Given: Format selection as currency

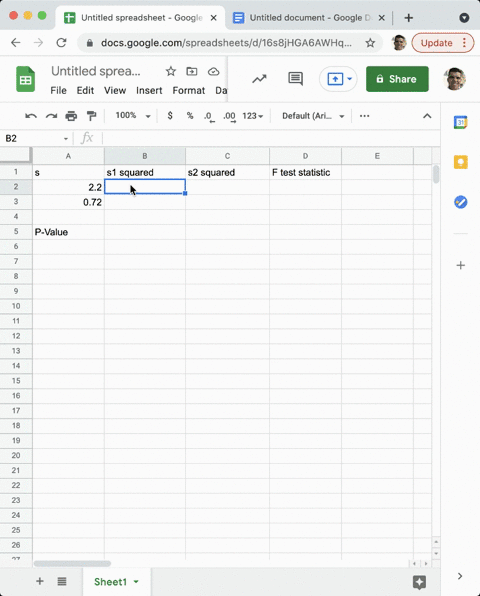Looking at the screenshot, I should pos(170,116).
